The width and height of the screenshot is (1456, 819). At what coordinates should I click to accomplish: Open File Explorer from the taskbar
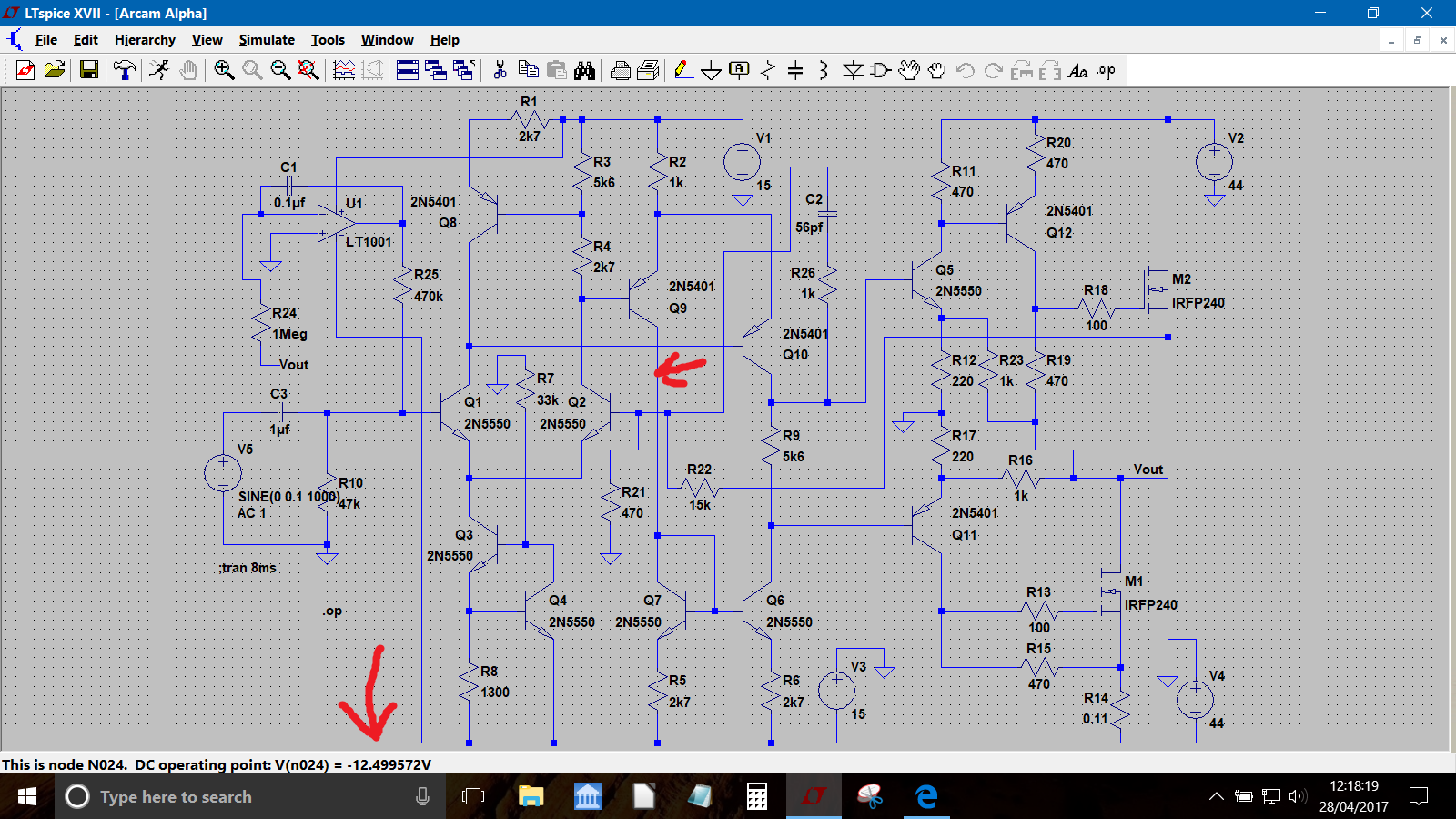[x=531, y=797]
